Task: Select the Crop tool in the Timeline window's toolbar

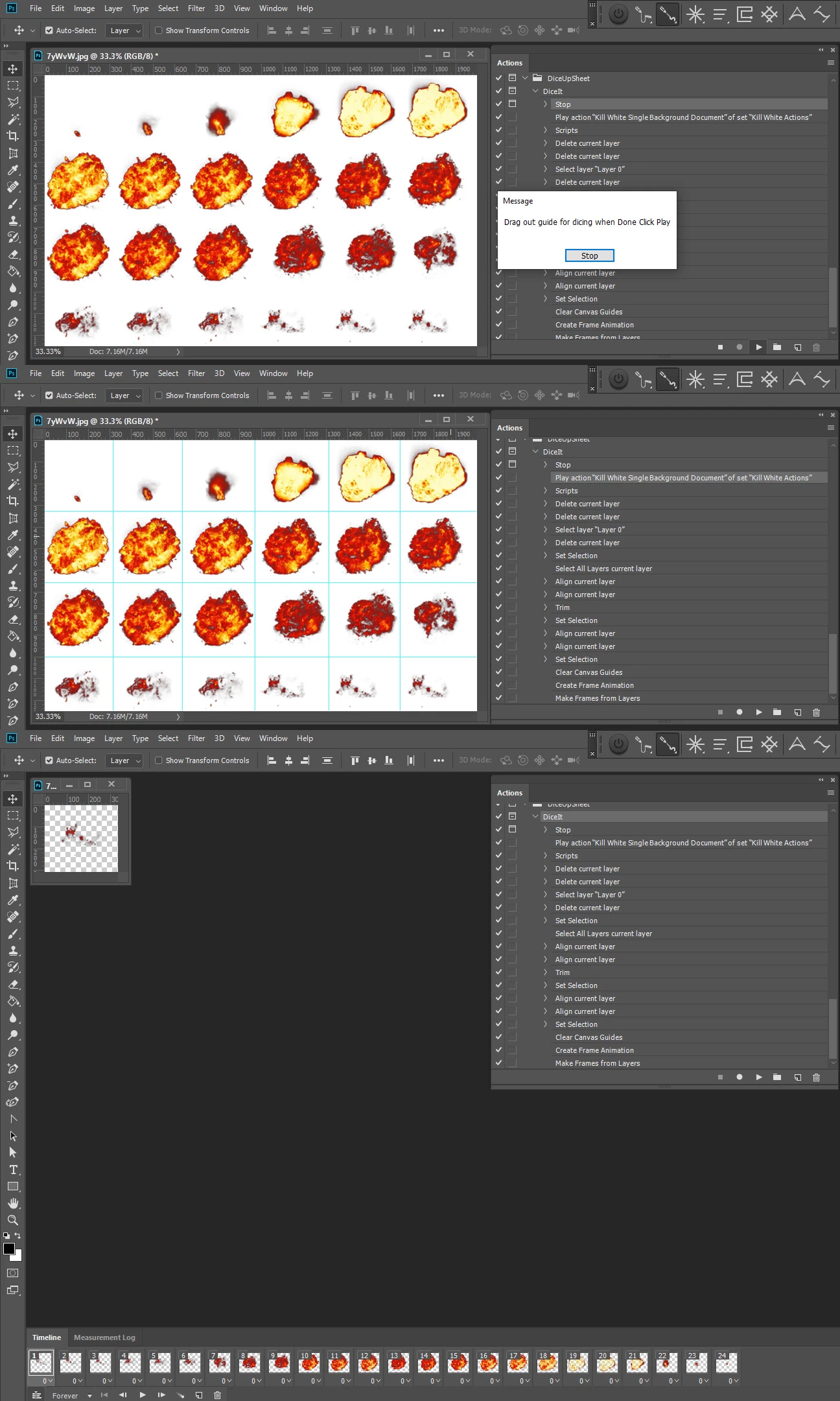Action: pyautogui.click(x=13, y=866)
